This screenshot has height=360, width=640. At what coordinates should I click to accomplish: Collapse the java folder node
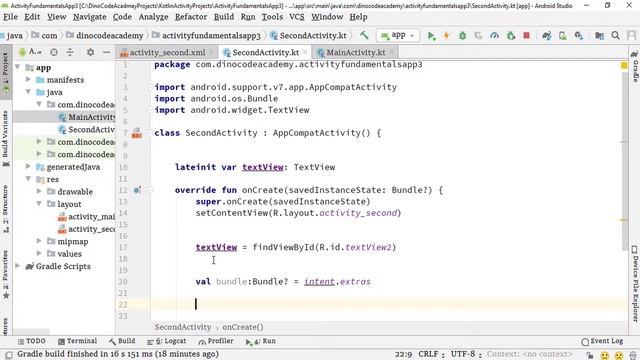pyautogui.click(x=28, y=92)
